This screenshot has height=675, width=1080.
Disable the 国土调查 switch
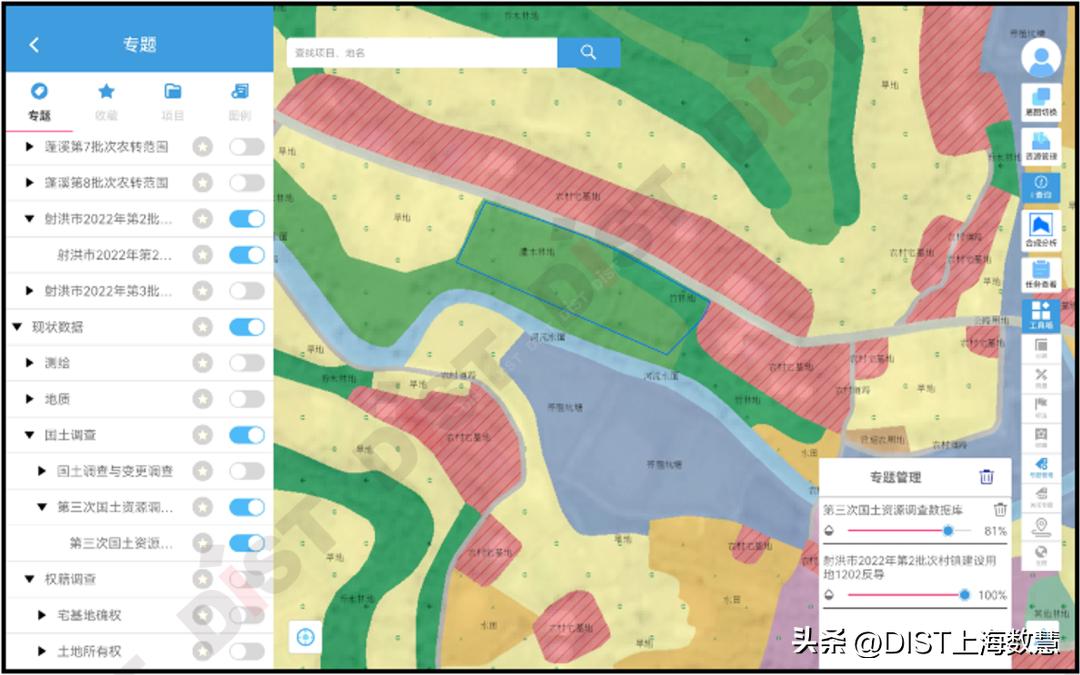point(247,435)
